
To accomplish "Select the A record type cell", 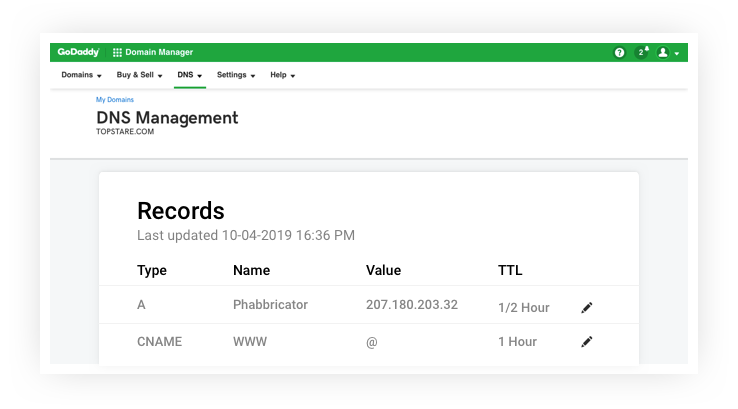I will coord(141,305).
